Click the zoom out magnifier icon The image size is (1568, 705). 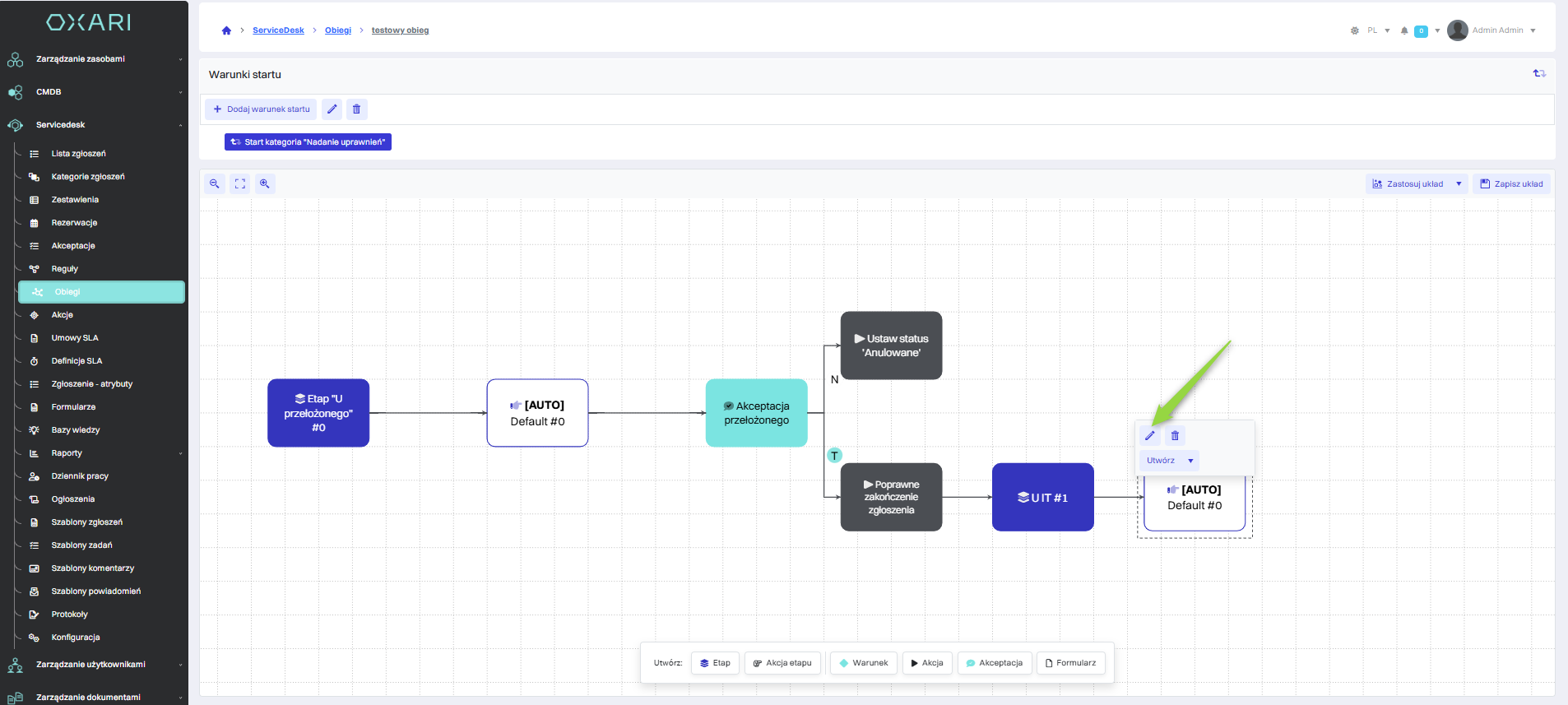(215, 184)
